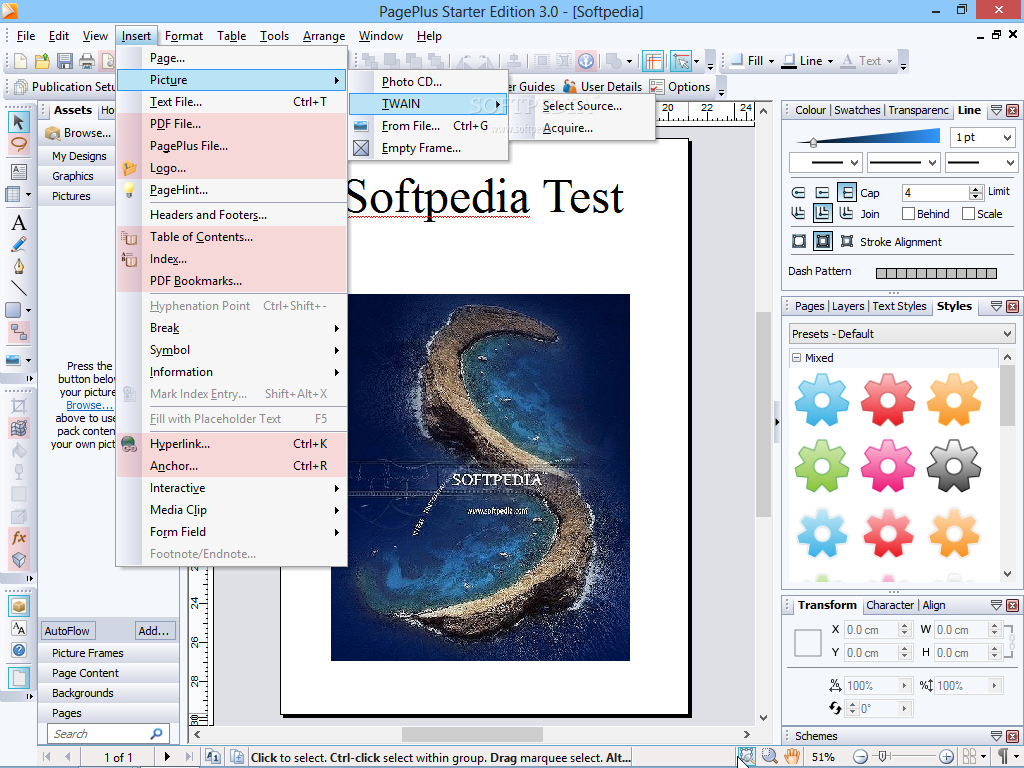Choose From File in Picture submenu

[428, 126]
